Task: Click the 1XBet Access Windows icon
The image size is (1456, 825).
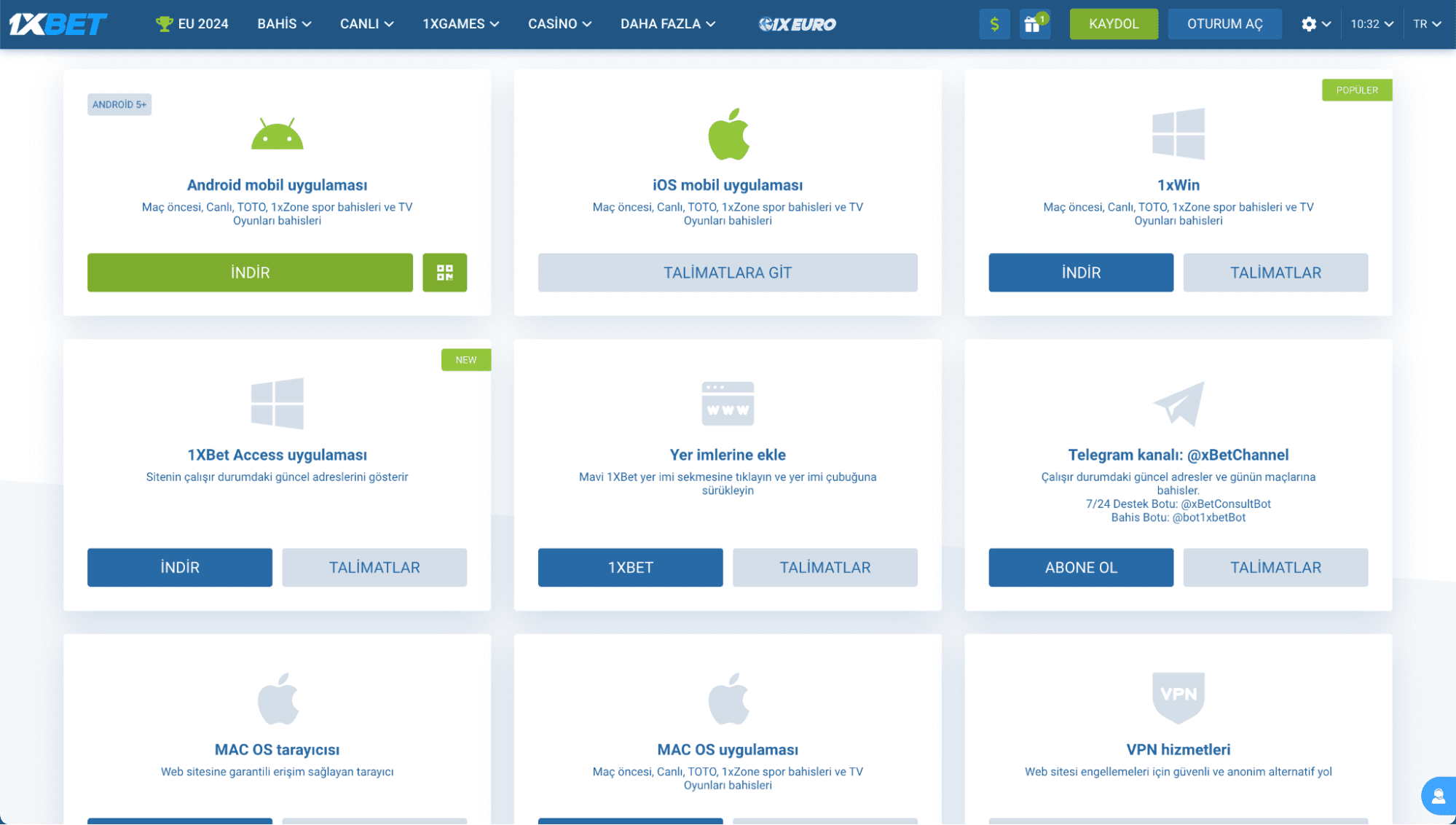Action: pyautogui.click(x=277, y=403)
